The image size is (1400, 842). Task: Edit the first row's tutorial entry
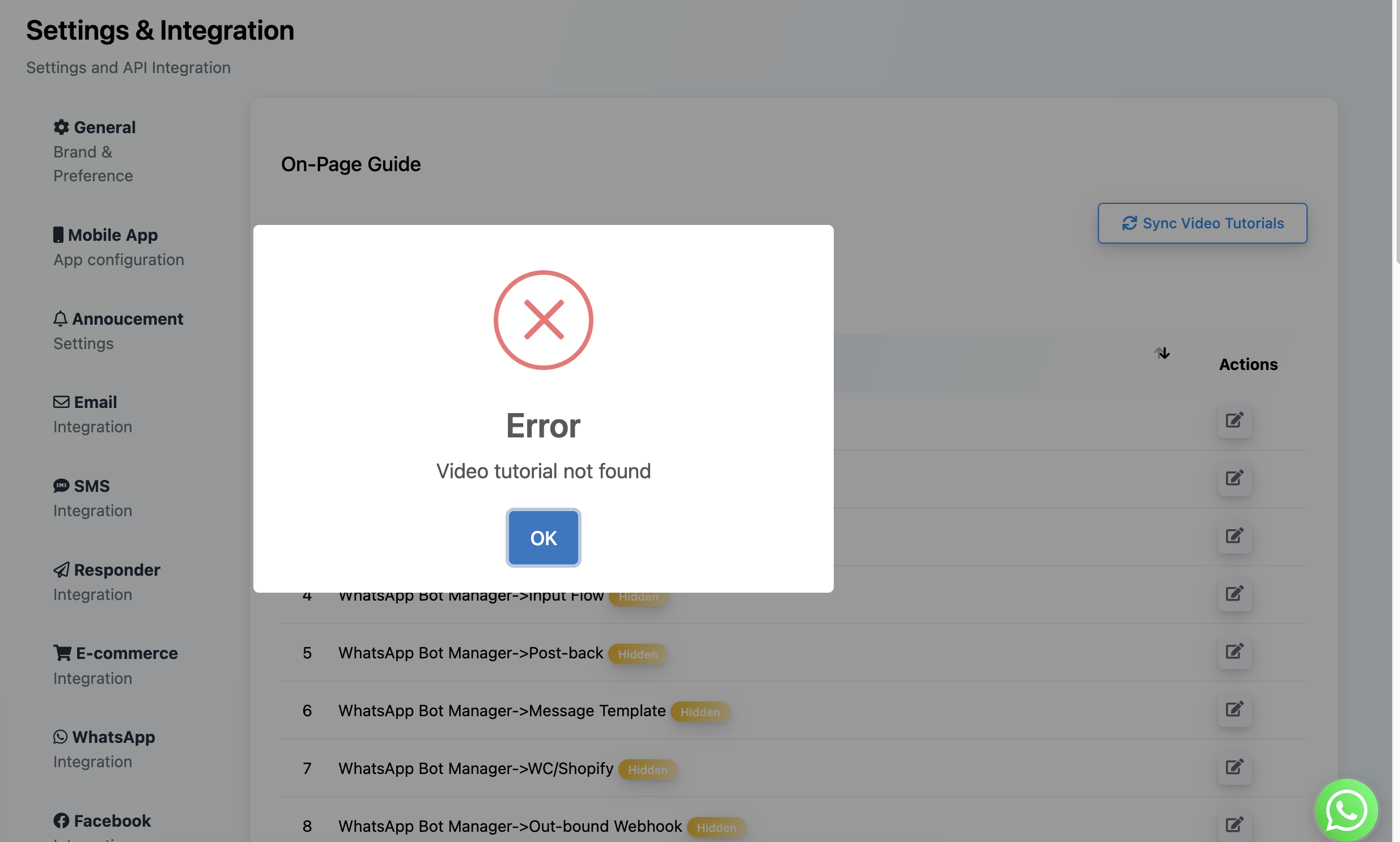coord(1234,420)
